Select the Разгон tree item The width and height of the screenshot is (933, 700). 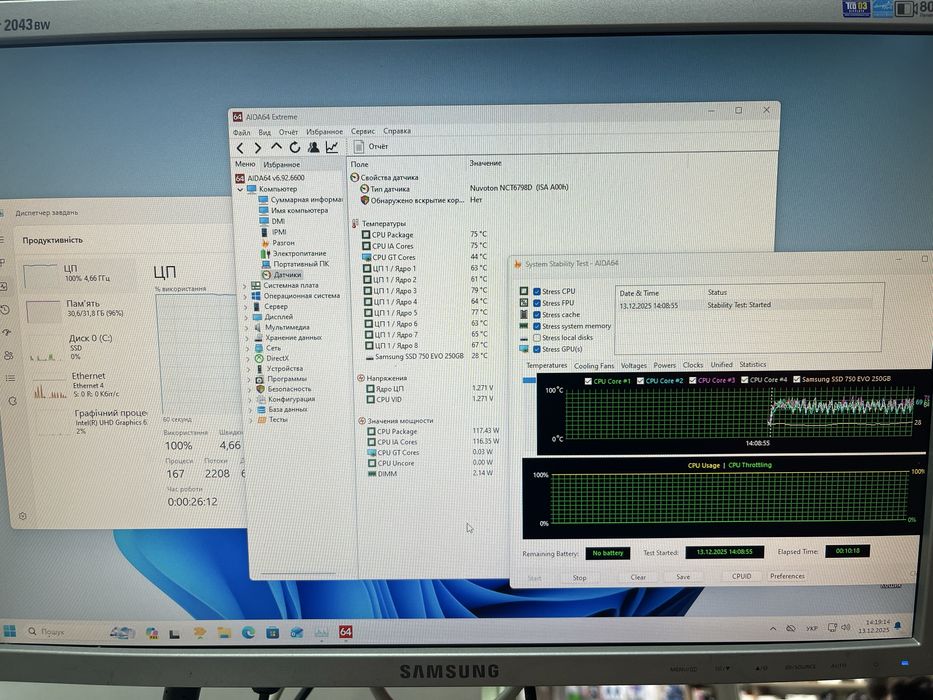coord(277,242)
